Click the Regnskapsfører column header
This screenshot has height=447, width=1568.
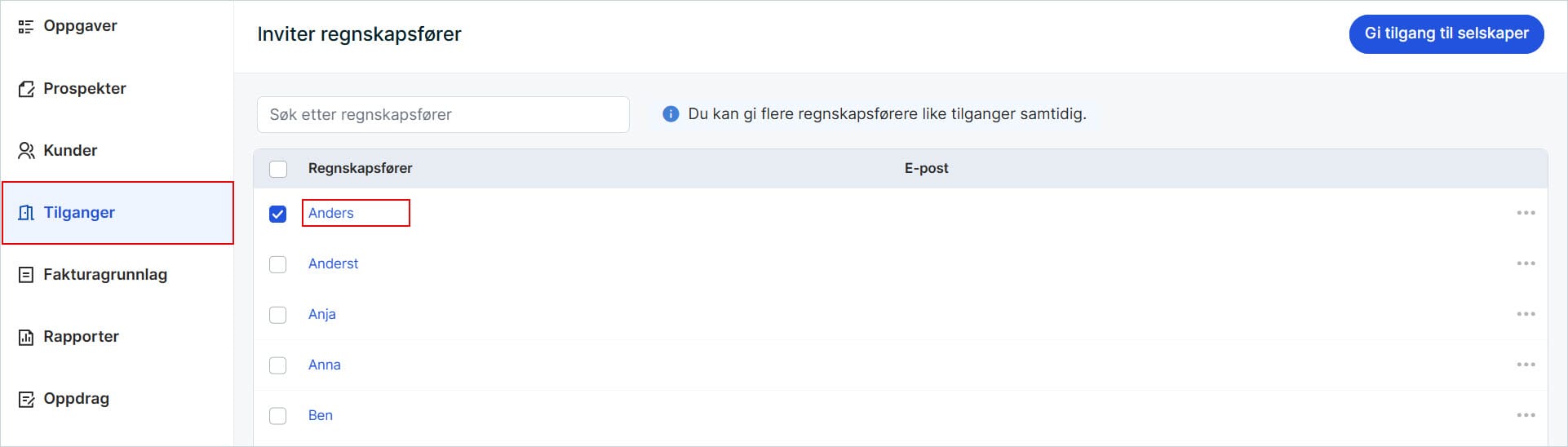(x=360, y=168)
